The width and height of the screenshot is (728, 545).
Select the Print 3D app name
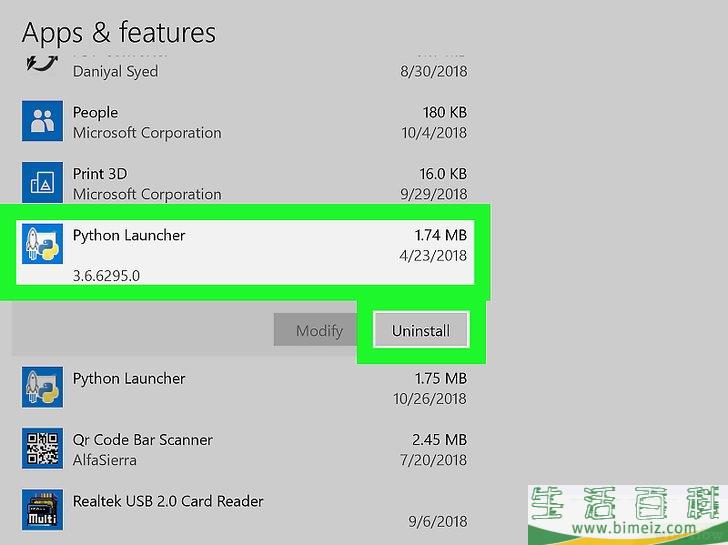click(x=100, y=174)
